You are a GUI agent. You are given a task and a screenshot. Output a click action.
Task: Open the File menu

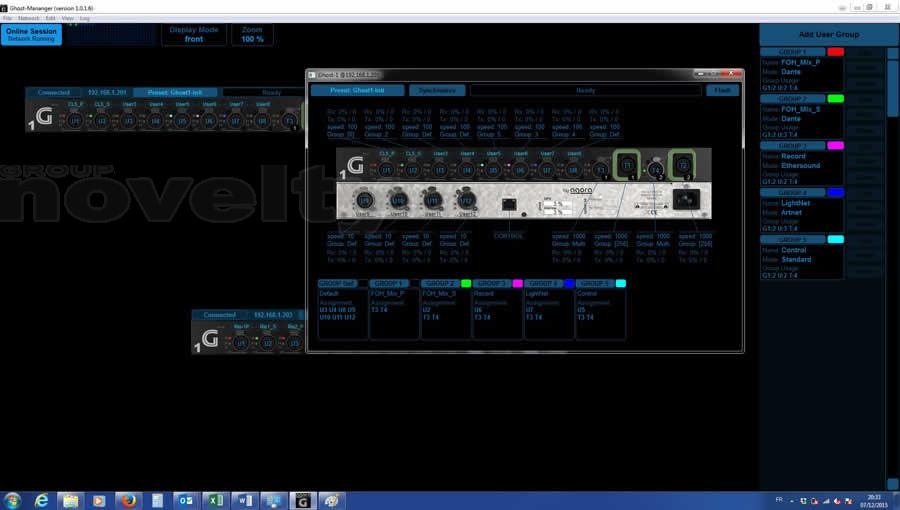pyautogui.click(x=7, y=18)
